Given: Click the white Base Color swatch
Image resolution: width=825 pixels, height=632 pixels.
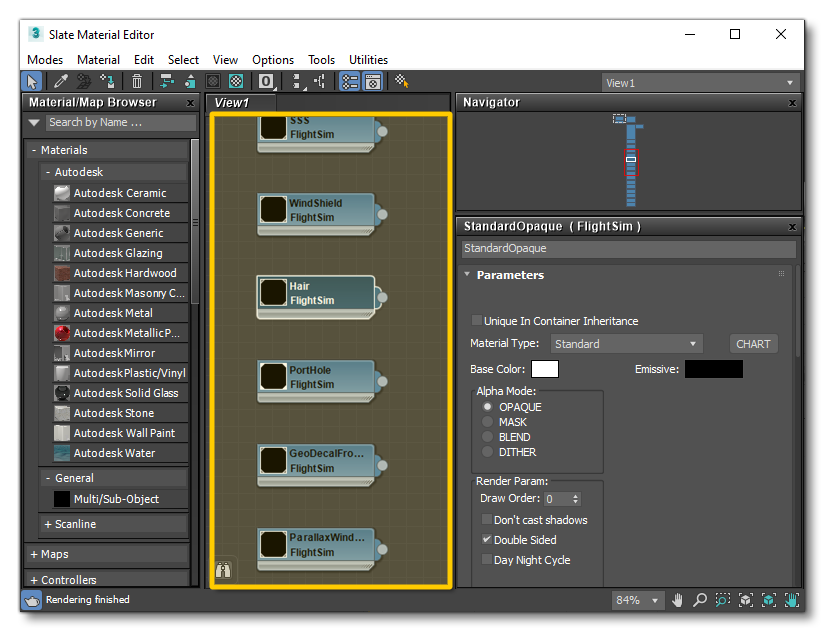Looking at the screenshot, I should pos(545,370).
